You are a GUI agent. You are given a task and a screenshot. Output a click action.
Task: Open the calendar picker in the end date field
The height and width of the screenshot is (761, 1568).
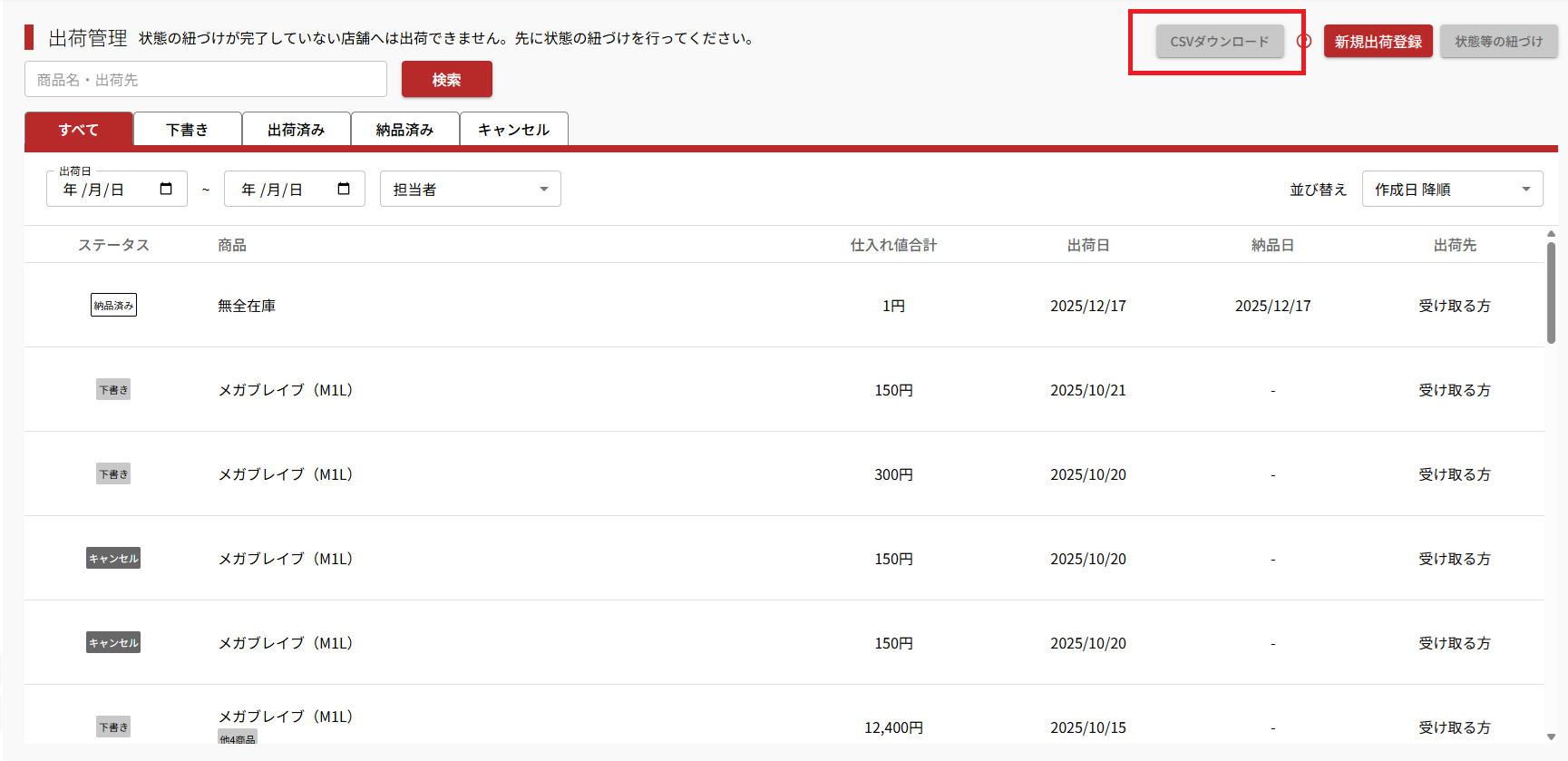[344, 189]
